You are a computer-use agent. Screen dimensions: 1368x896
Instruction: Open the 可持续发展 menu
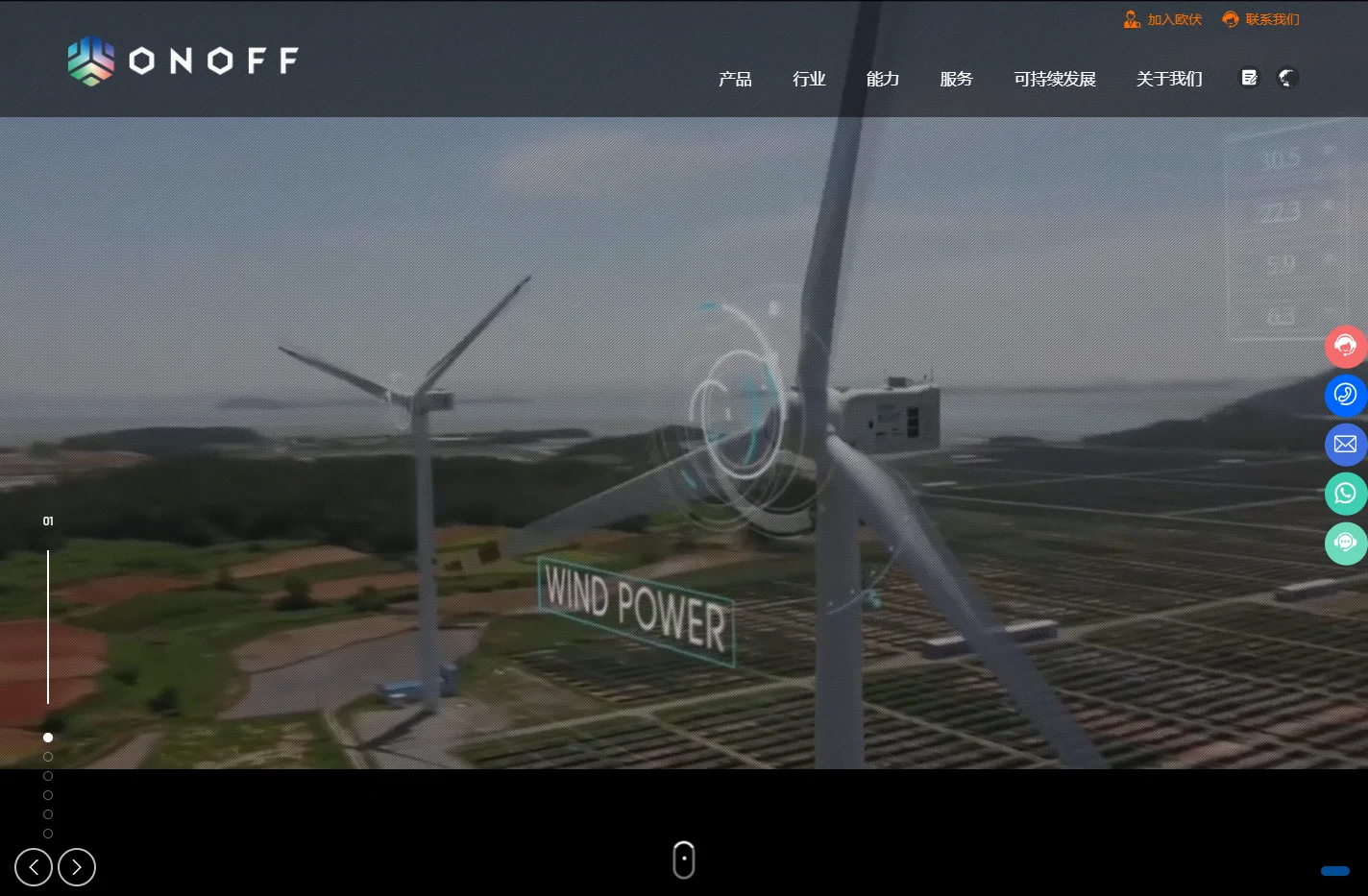[1055, 79]
